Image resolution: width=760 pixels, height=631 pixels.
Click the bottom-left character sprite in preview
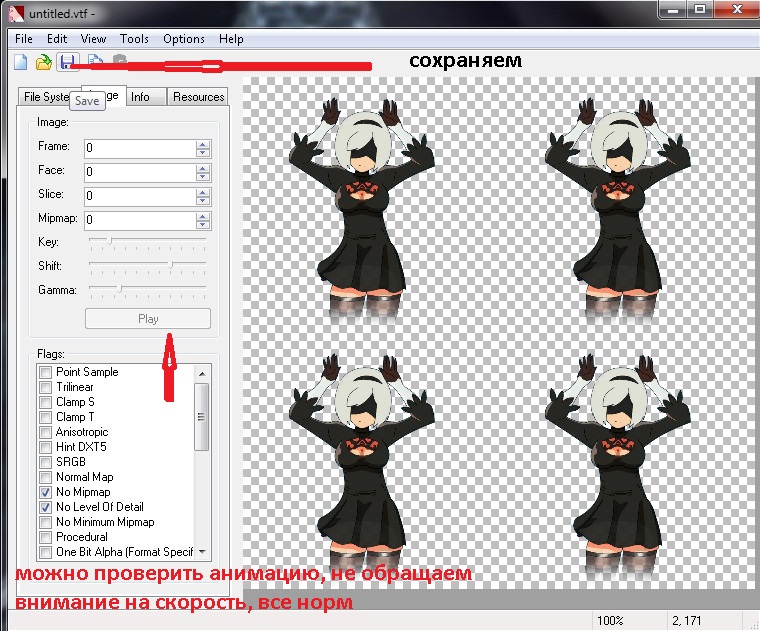[362, 465]
